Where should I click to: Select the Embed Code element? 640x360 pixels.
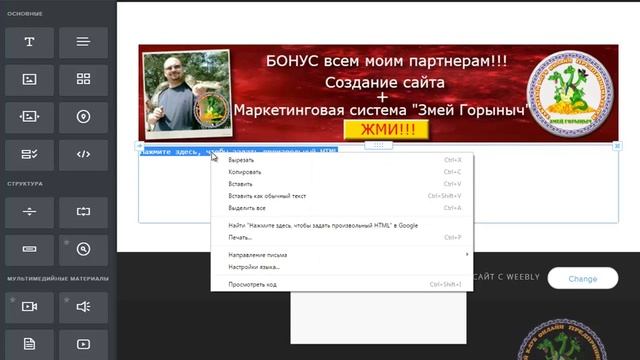83,155
